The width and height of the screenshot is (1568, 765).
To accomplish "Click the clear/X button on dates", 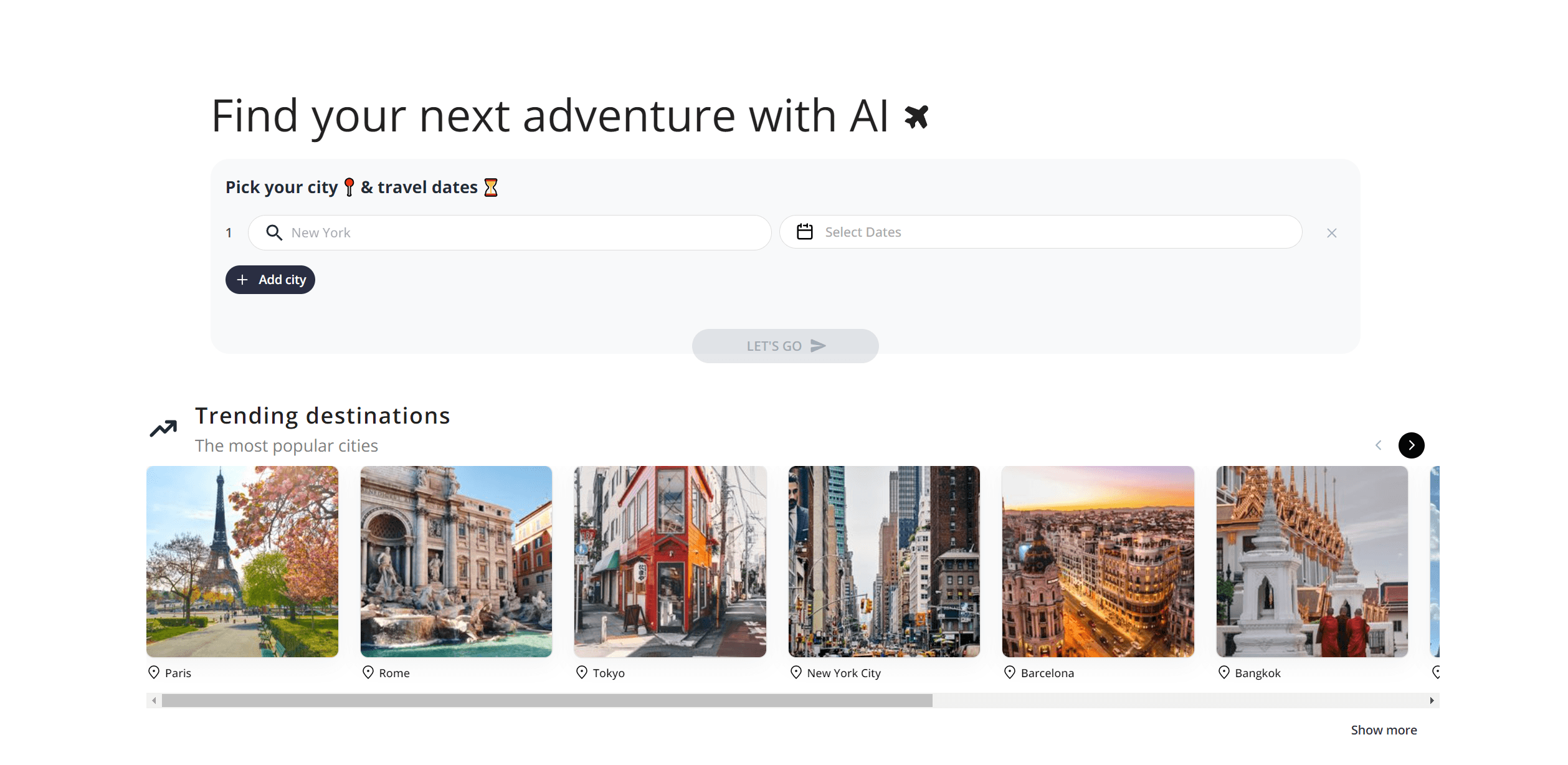I will coord(1332,232).
